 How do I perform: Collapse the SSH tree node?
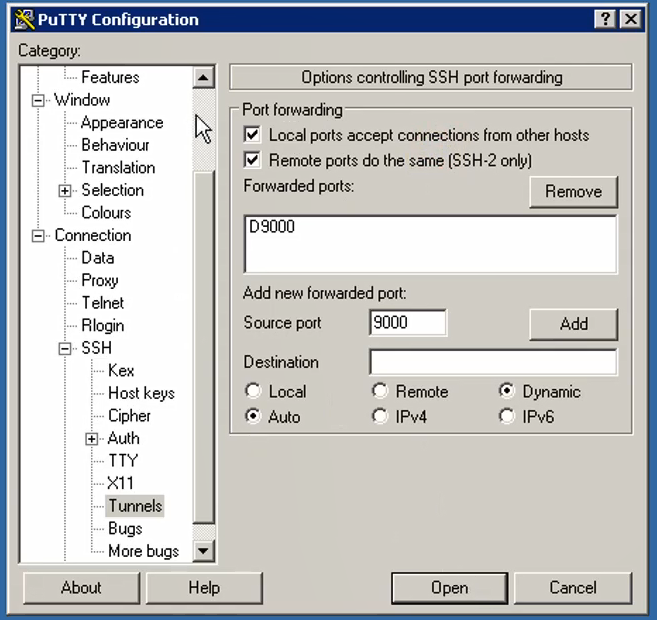click(x=65, y=349)
